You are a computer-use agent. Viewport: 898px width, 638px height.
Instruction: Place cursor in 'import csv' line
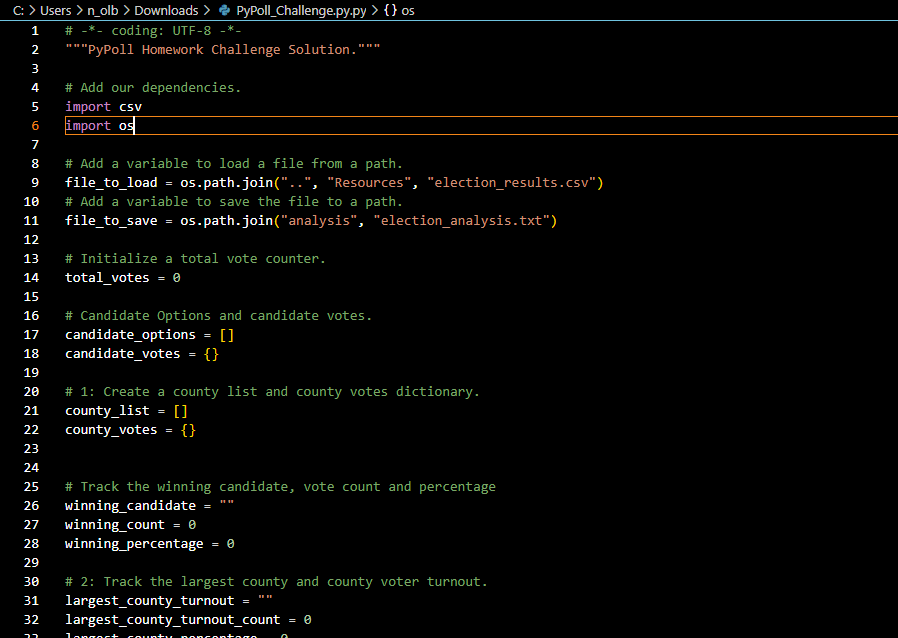pos(104,107)
